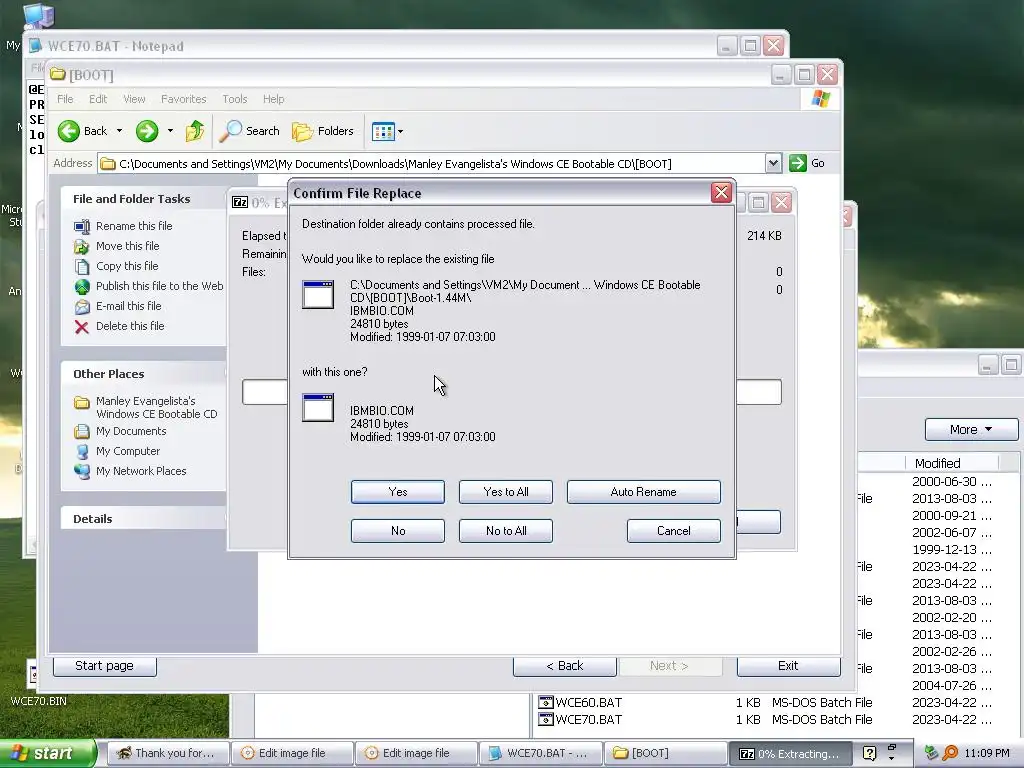
Task: Open the More dropdown button
Action: point(971,429)
